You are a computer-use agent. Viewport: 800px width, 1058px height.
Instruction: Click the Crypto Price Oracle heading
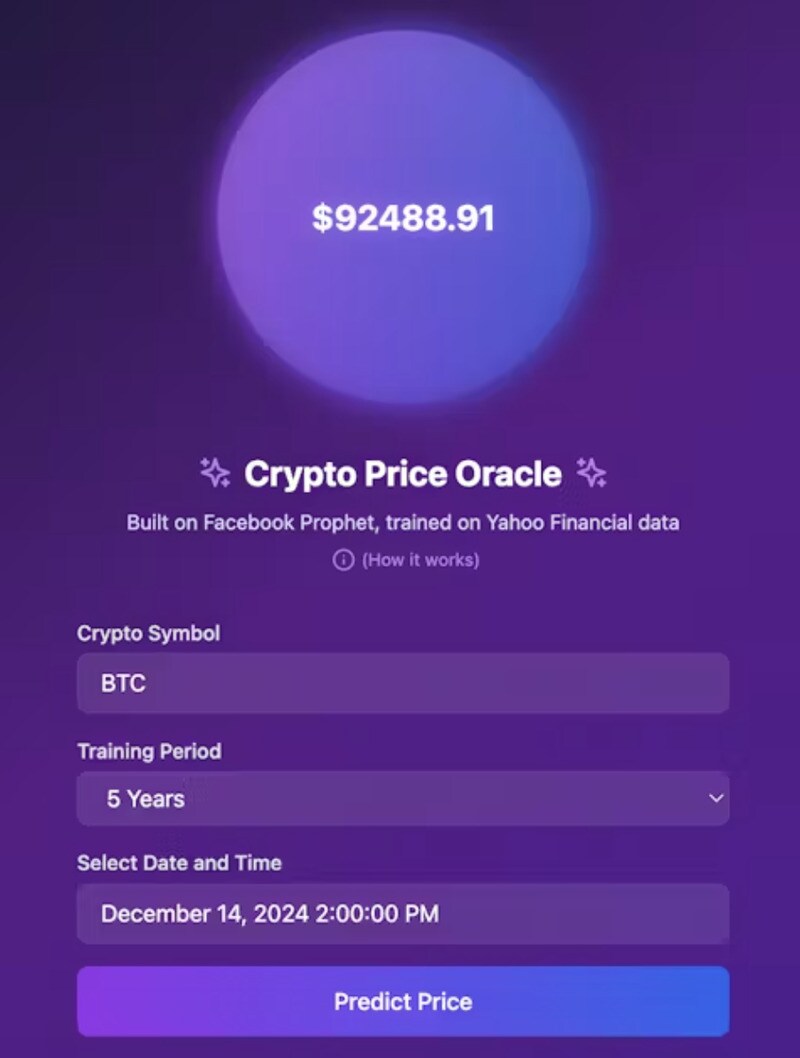[403, 473]
